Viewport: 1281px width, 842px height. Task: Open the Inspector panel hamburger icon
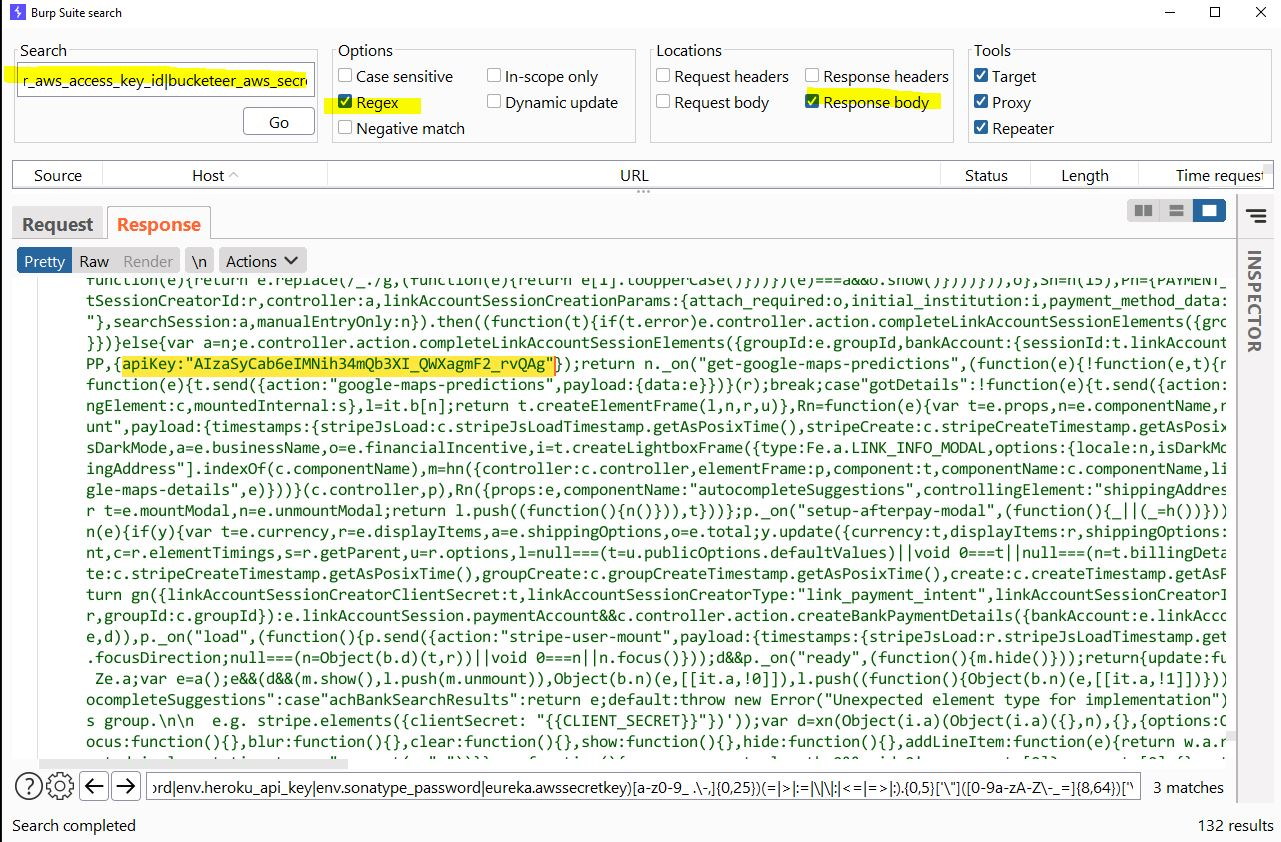click(1257, 216)
